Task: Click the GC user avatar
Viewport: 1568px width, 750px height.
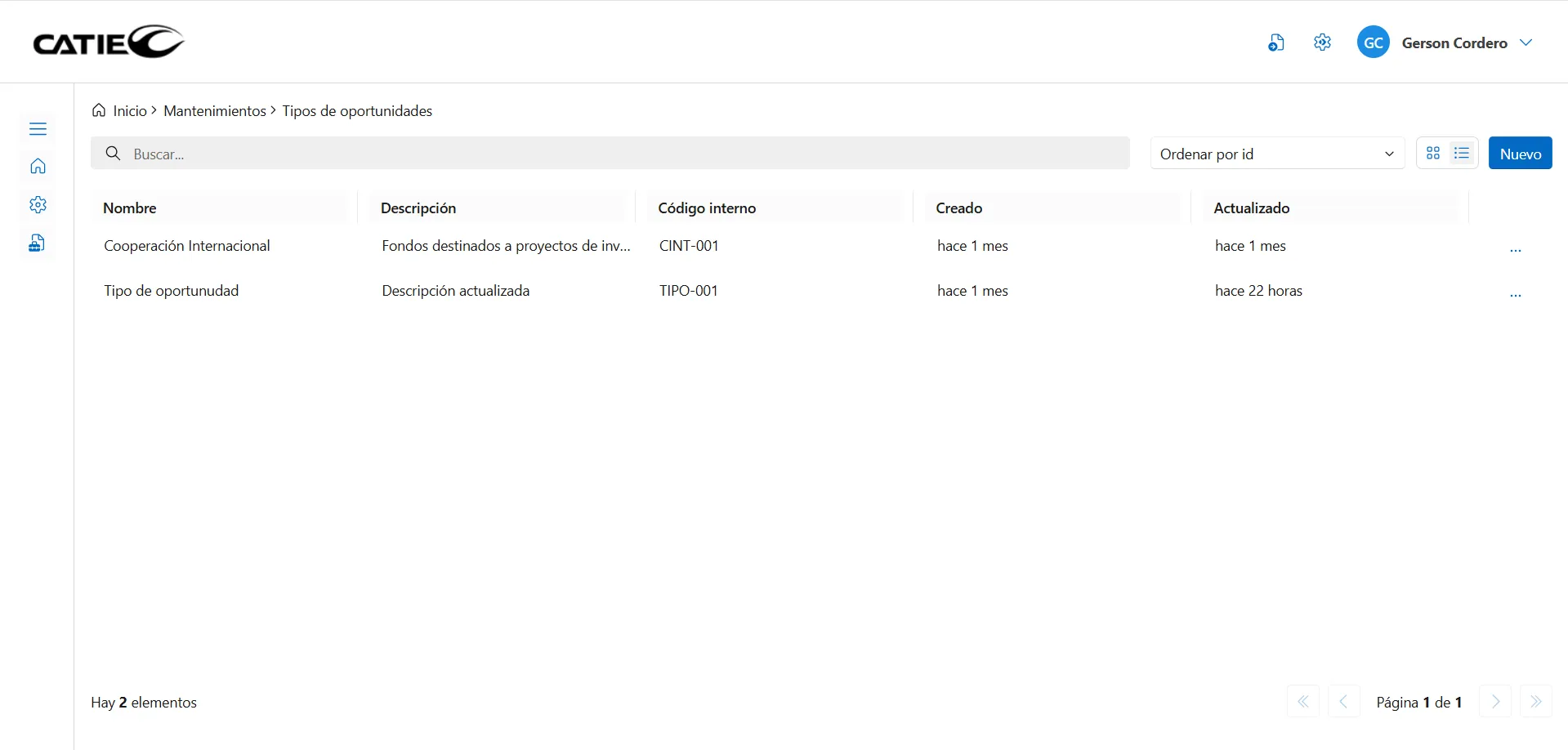Action: click(x=1373, y=42)
